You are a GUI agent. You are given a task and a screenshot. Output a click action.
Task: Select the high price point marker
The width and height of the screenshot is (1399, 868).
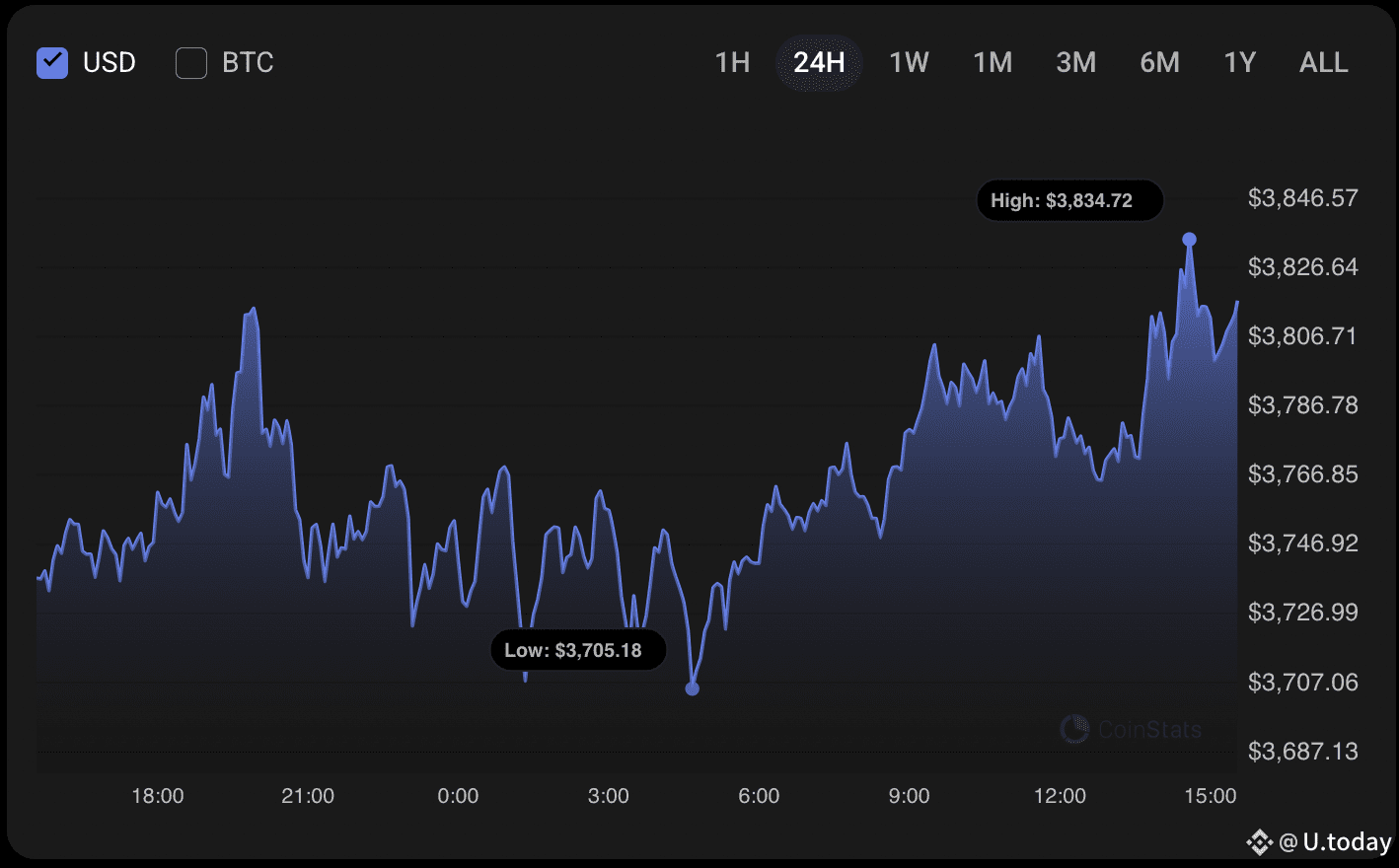coord(1189,240)
